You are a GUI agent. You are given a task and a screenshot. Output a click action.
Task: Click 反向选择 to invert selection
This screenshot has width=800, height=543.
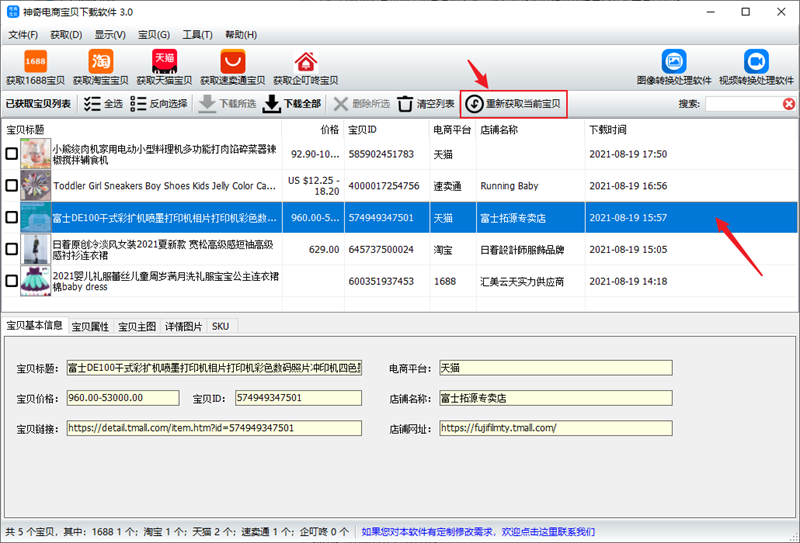159,104
